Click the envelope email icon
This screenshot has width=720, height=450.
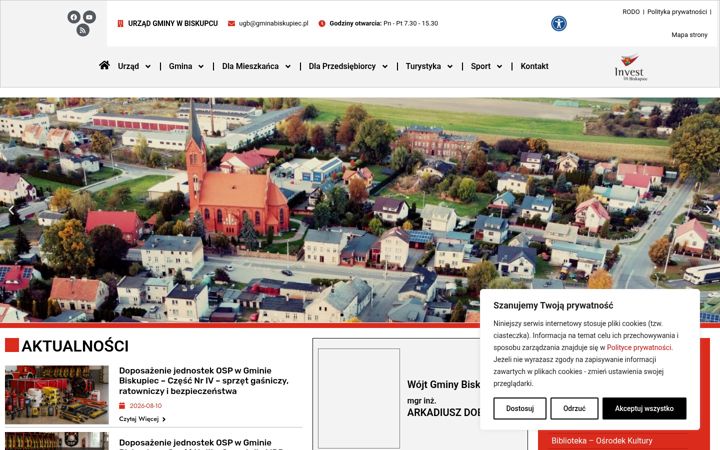click(231, 23)
